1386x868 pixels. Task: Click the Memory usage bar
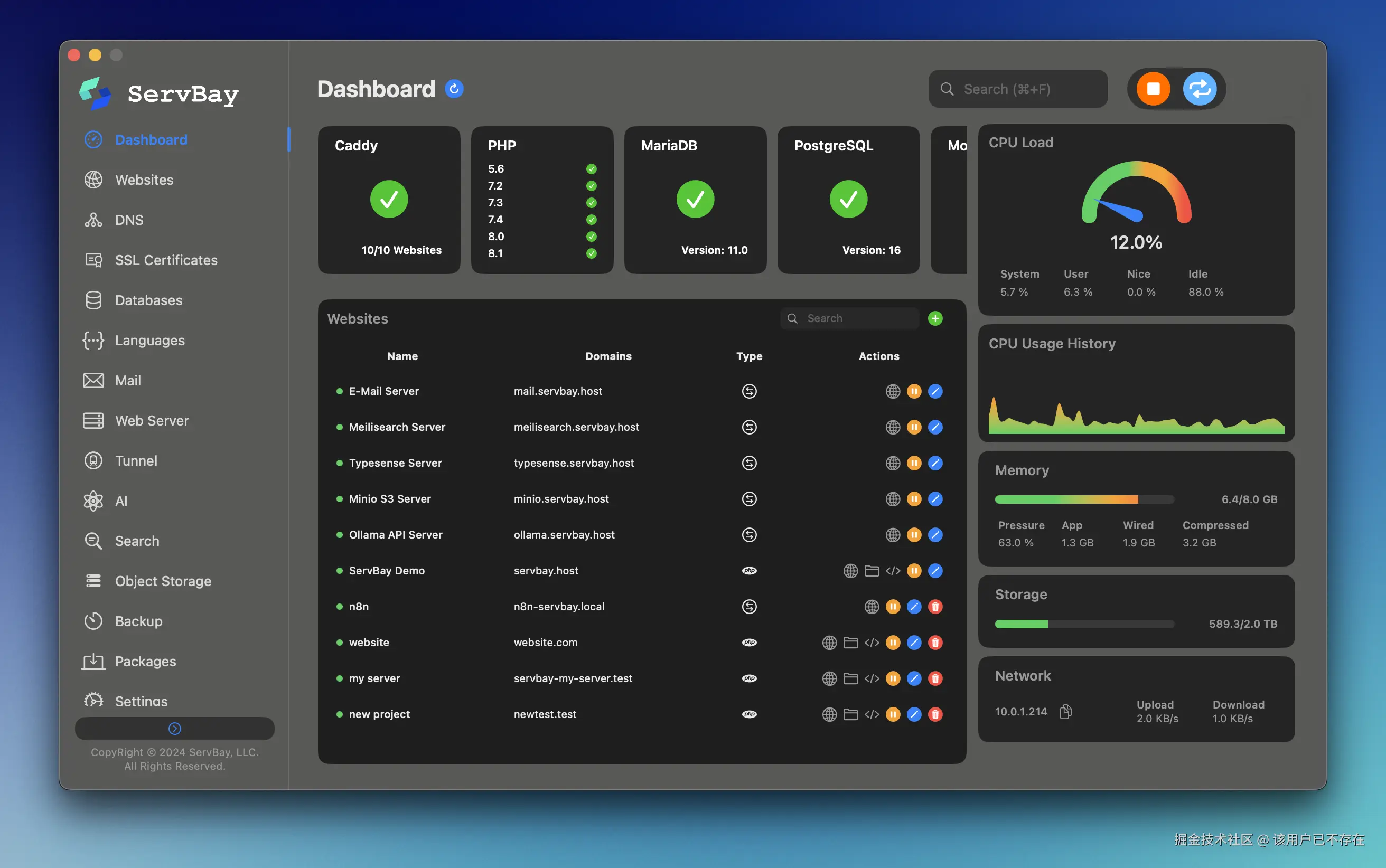[1084, 499]
